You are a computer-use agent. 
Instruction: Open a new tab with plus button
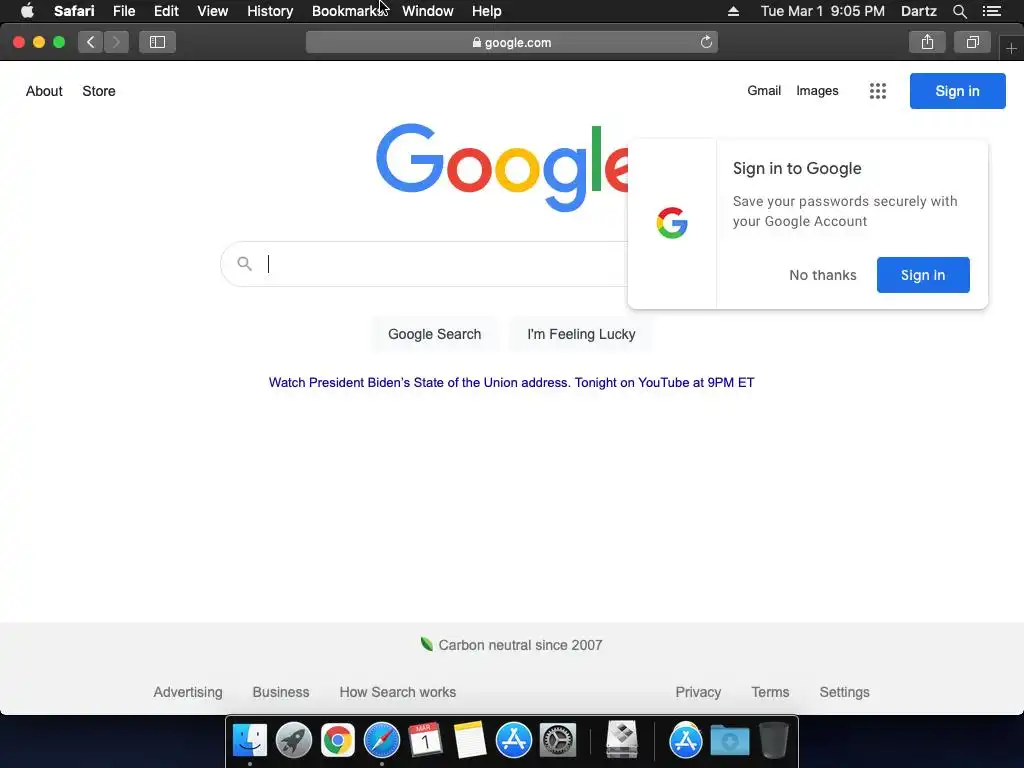(1011, 48)
